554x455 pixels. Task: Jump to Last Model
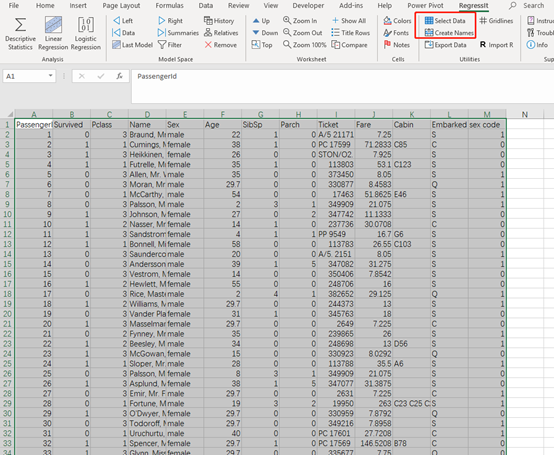coord(132,45)
